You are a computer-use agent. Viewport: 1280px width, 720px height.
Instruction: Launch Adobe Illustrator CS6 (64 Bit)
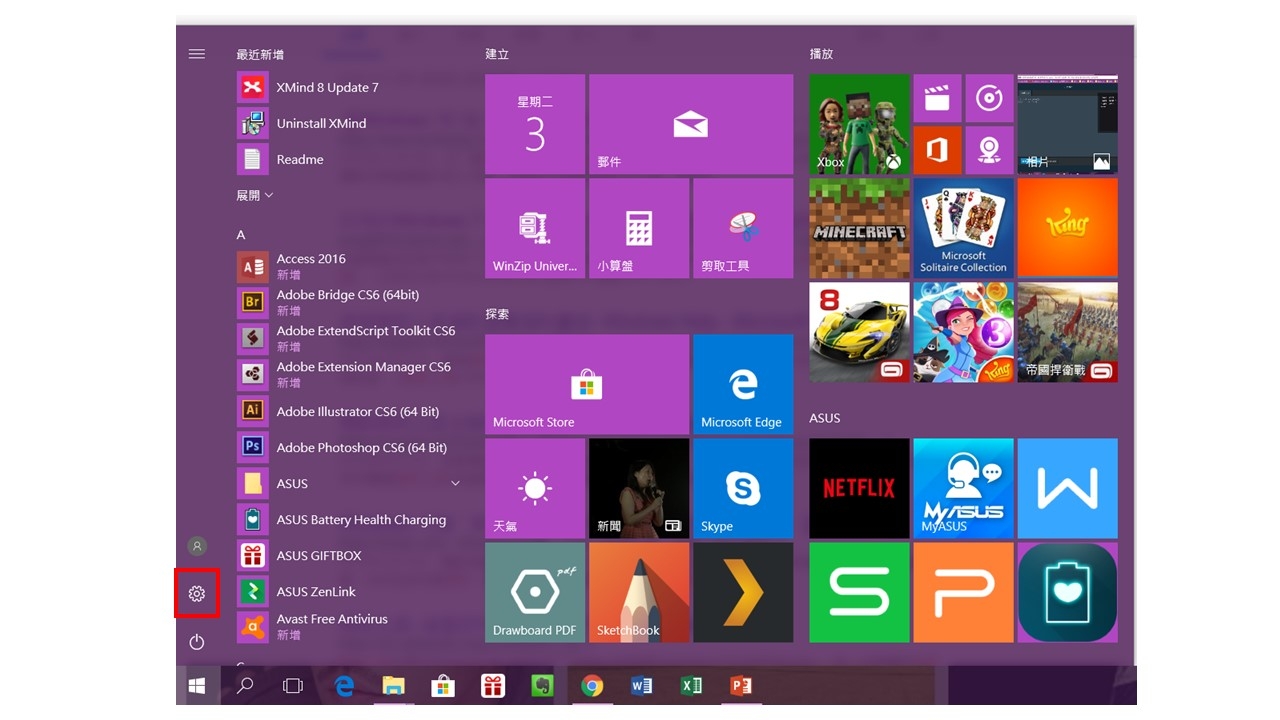(x=347, y=411)
